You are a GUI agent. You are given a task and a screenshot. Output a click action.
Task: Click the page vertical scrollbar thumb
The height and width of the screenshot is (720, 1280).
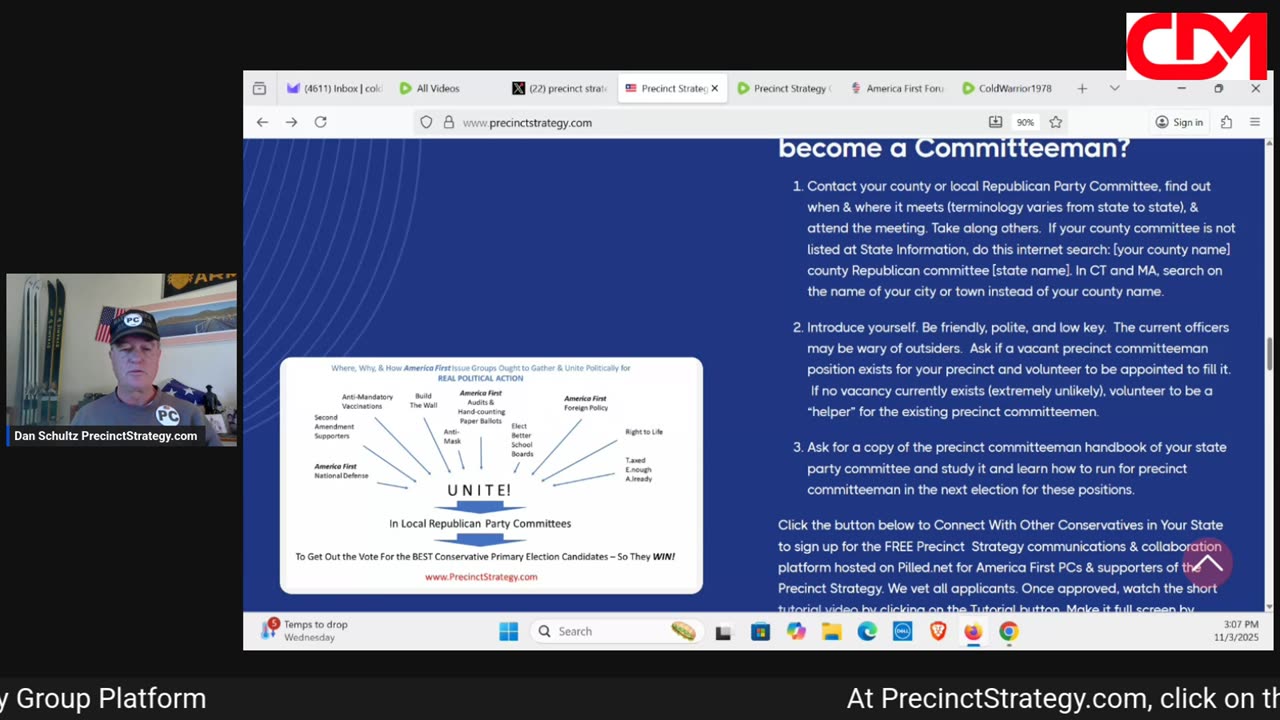(x=1269, y=352)
